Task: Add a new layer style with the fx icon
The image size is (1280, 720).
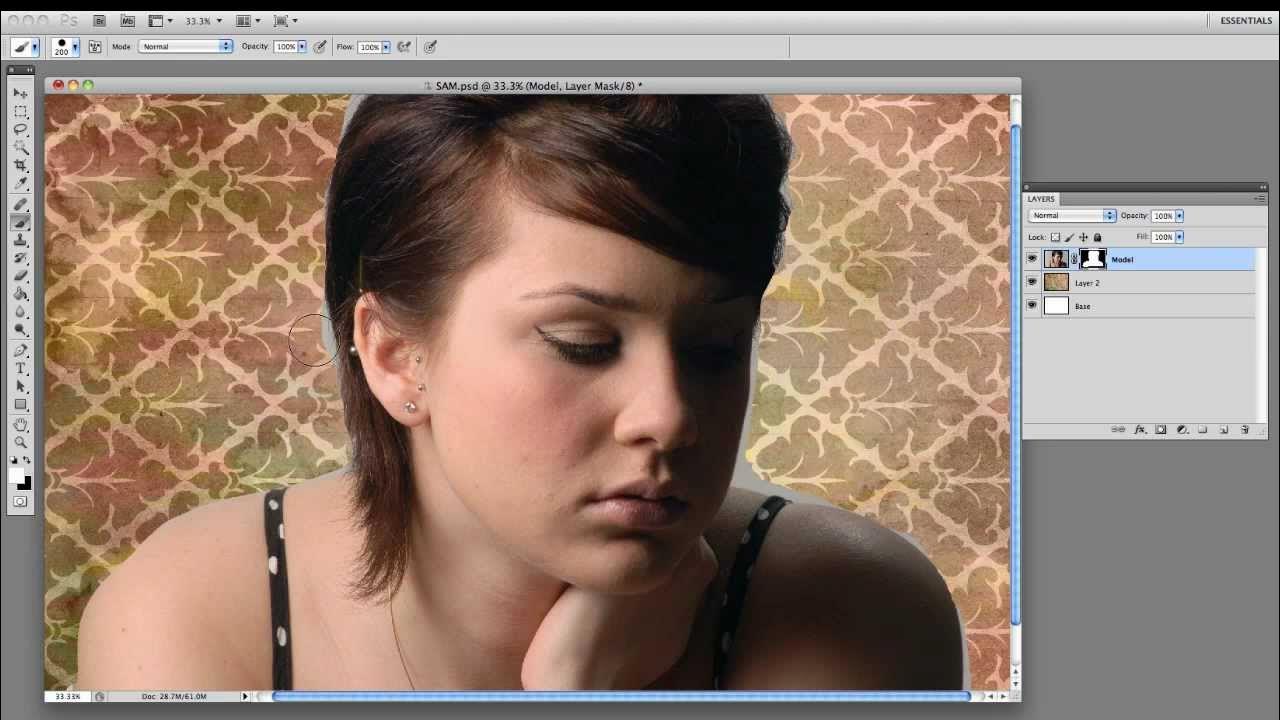Action: coord(1140,429)
